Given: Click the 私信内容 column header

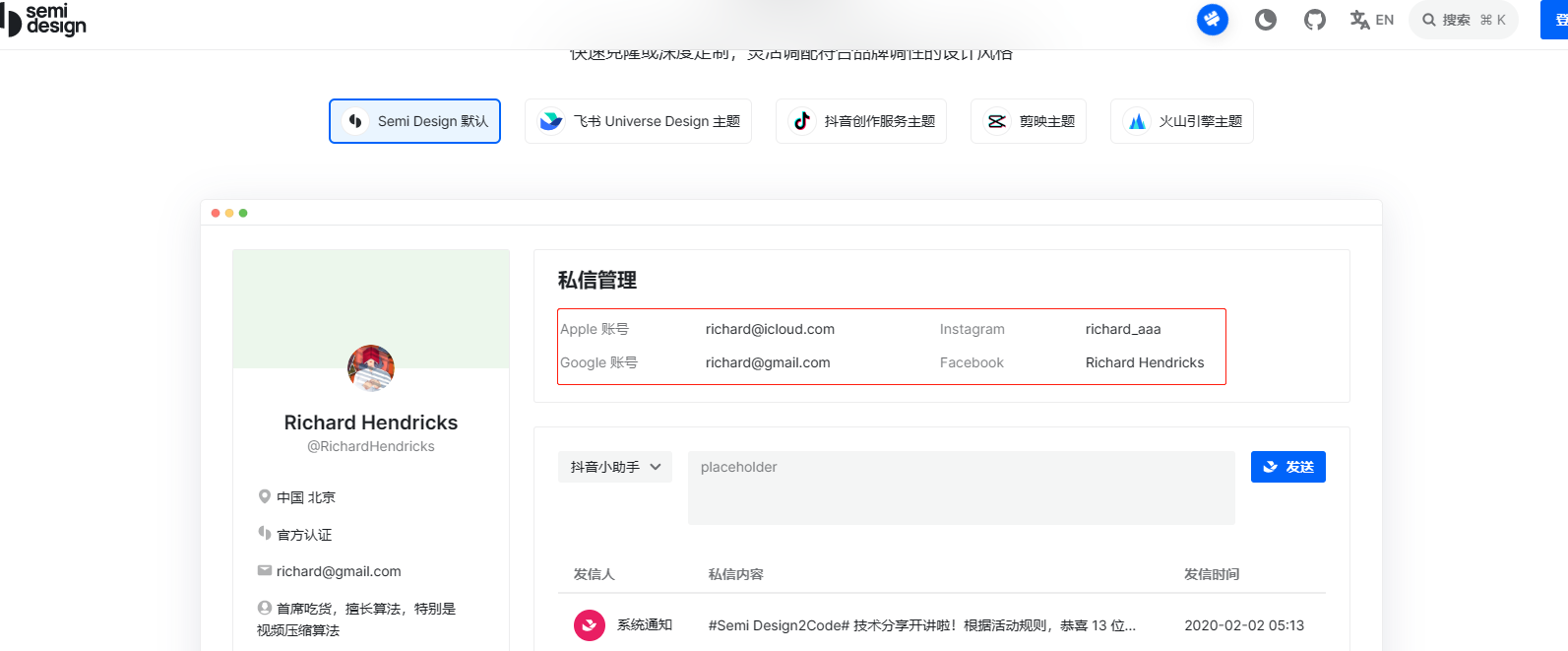Looking at the screenshot, I should coord(736,574).
